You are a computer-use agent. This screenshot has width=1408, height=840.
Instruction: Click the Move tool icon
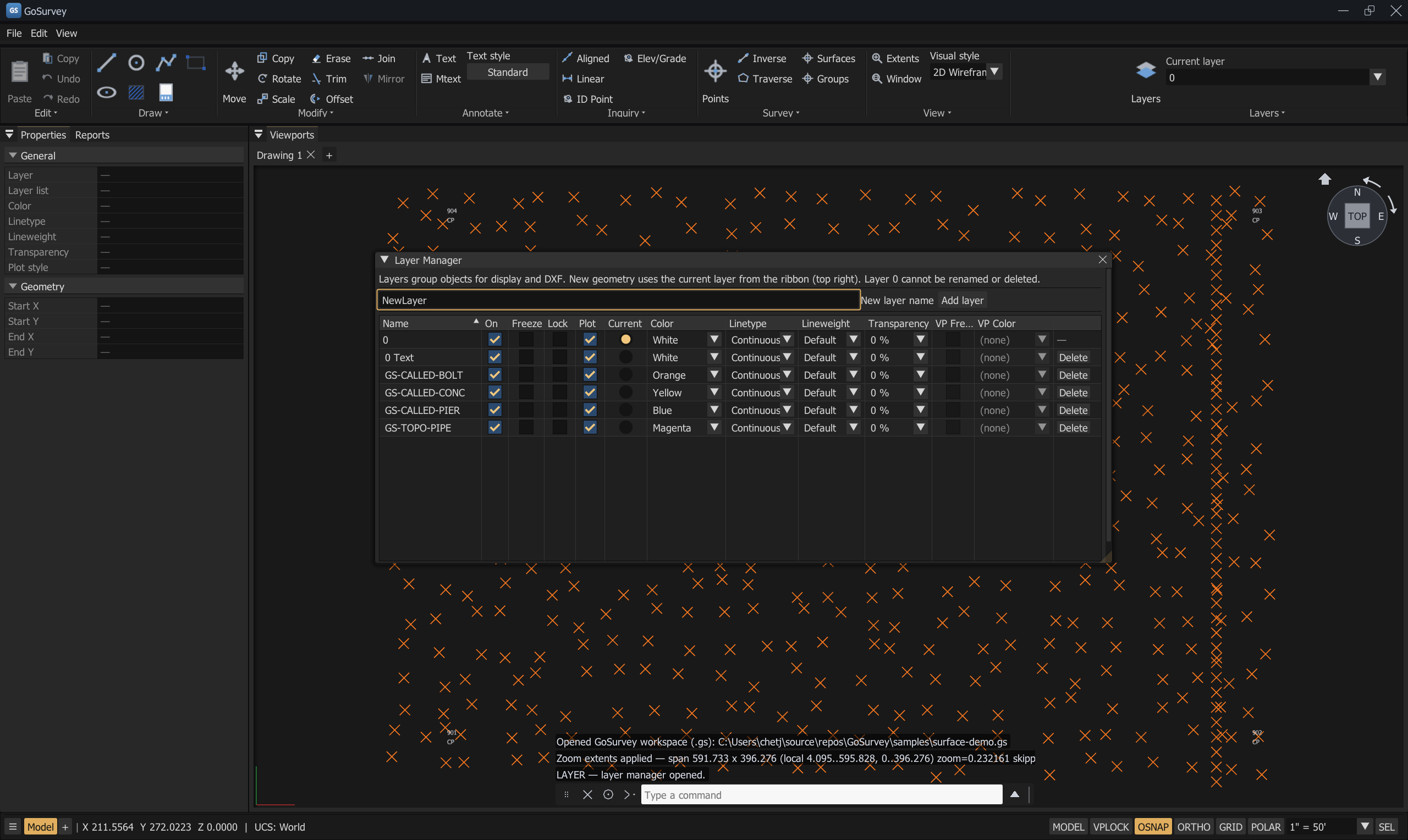(x=234, y=71)
